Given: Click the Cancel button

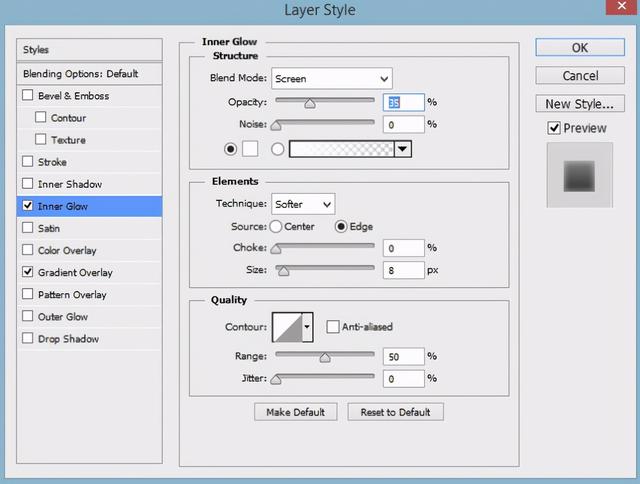Looking at the screenshot, I should 580,75.
